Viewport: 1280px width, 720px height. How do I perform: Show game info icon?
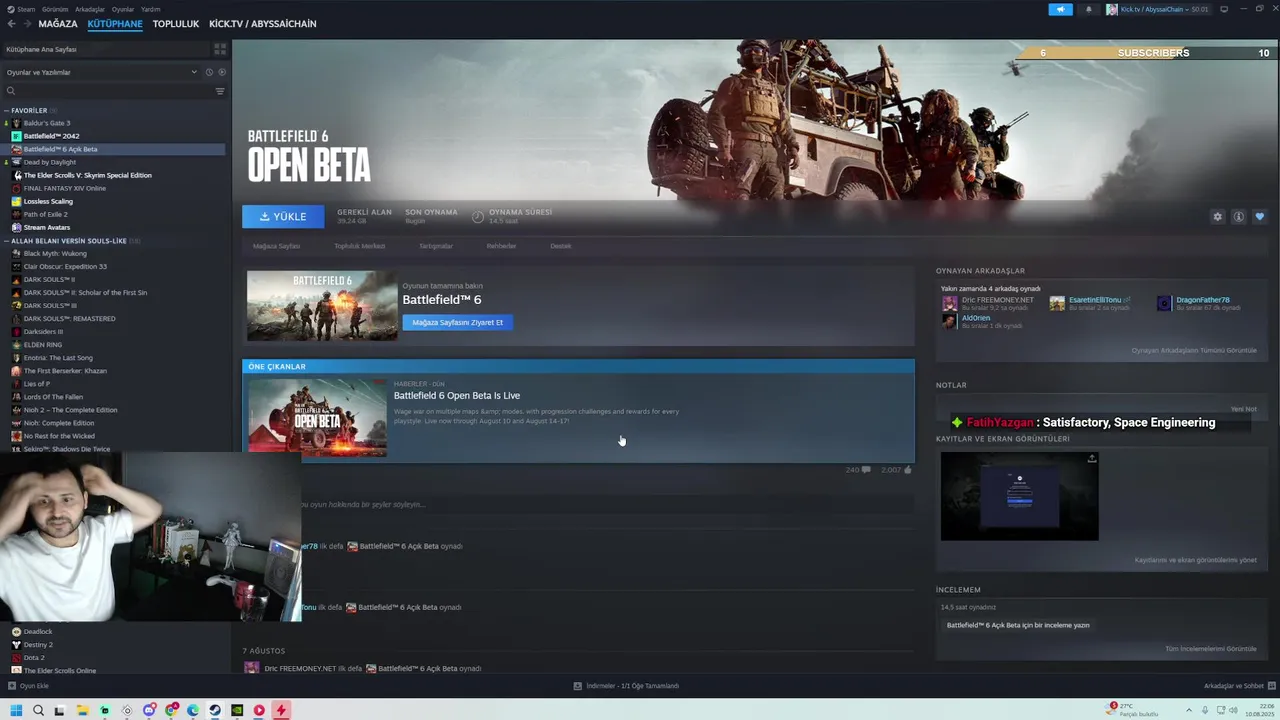(x=1238, y=217)
